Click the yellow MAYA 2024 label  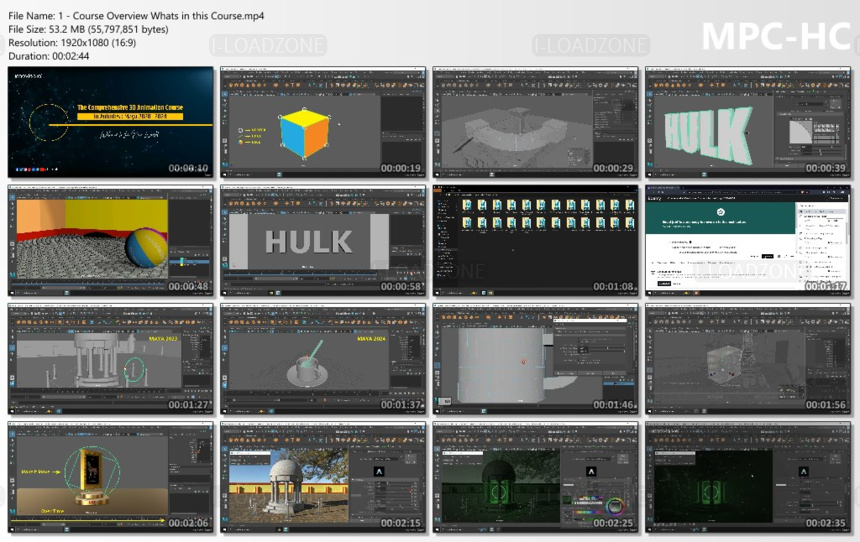point(371,339)
